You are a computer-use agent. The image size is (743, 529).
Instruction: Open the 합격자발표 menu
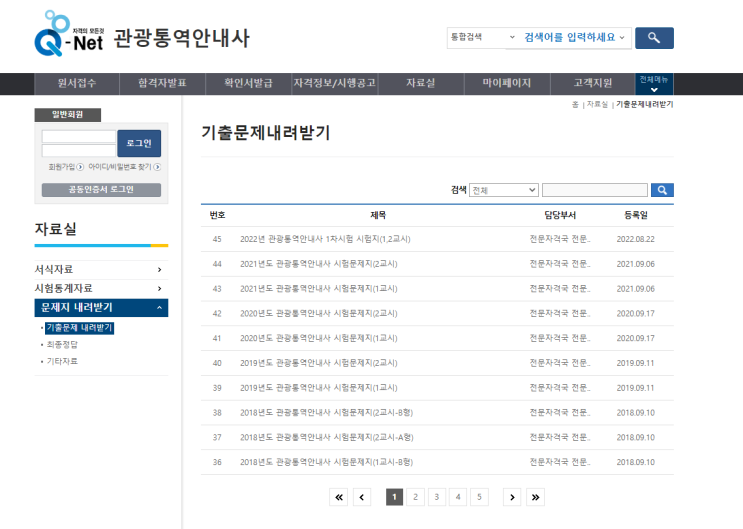pyautogui.click(x=162, y=83)
